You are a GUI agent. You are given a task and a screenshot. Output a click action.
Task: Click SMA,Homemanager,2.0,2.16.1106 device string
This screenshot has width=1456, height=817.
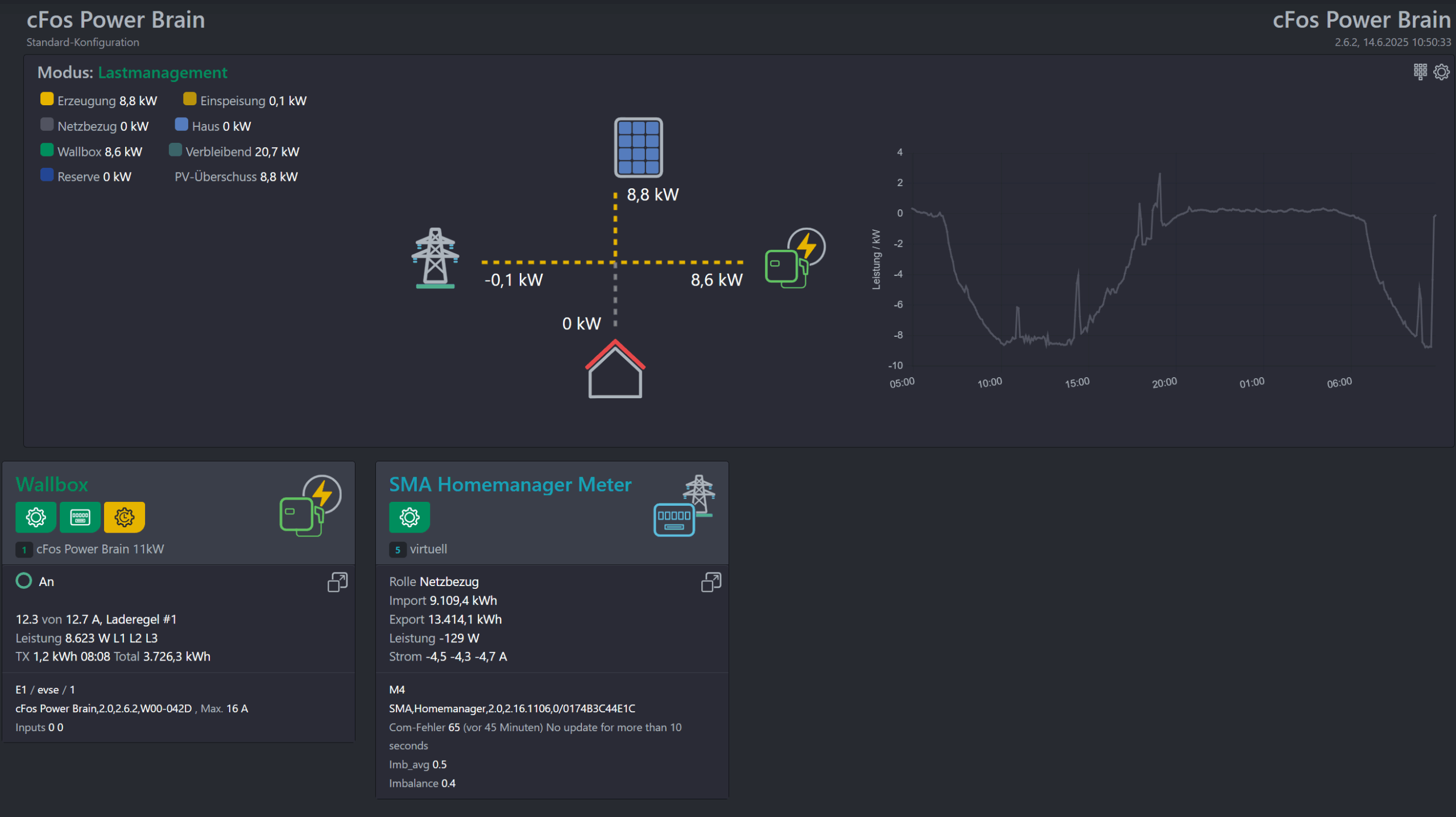tap(512, 708)
